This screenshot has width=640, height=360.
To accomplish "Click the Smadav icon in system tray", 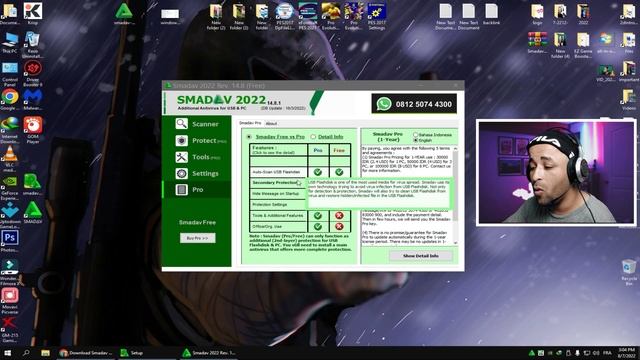I will (532, 353).
